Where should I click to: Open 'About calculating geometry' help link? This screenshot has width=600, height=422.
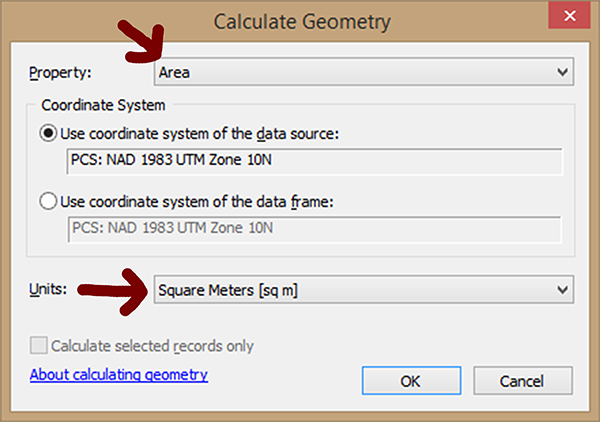[x=118, y=375]
